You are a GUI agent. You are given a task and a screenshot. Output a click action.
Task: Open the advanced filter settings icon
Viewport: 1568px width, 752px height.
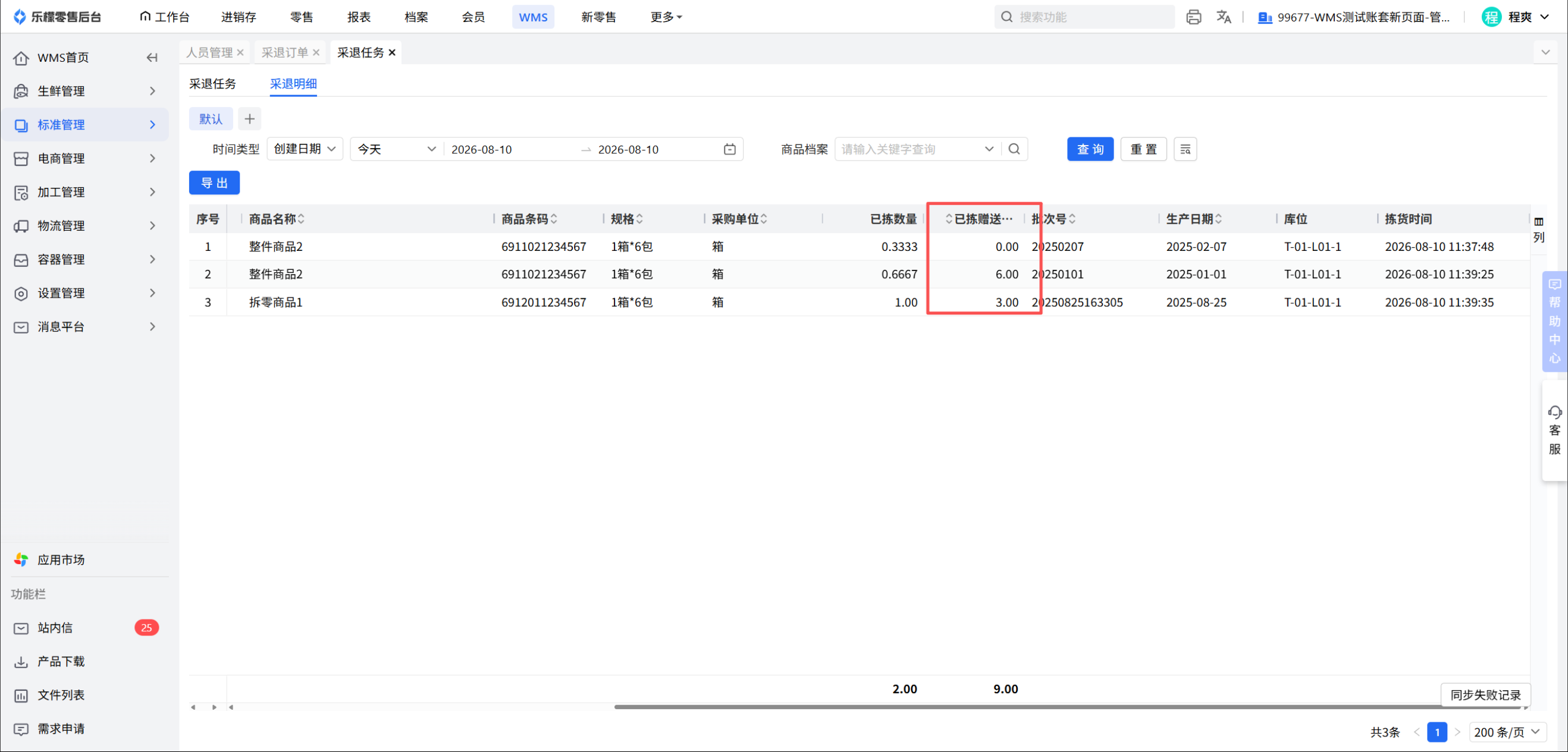[x=1185, y=149]
